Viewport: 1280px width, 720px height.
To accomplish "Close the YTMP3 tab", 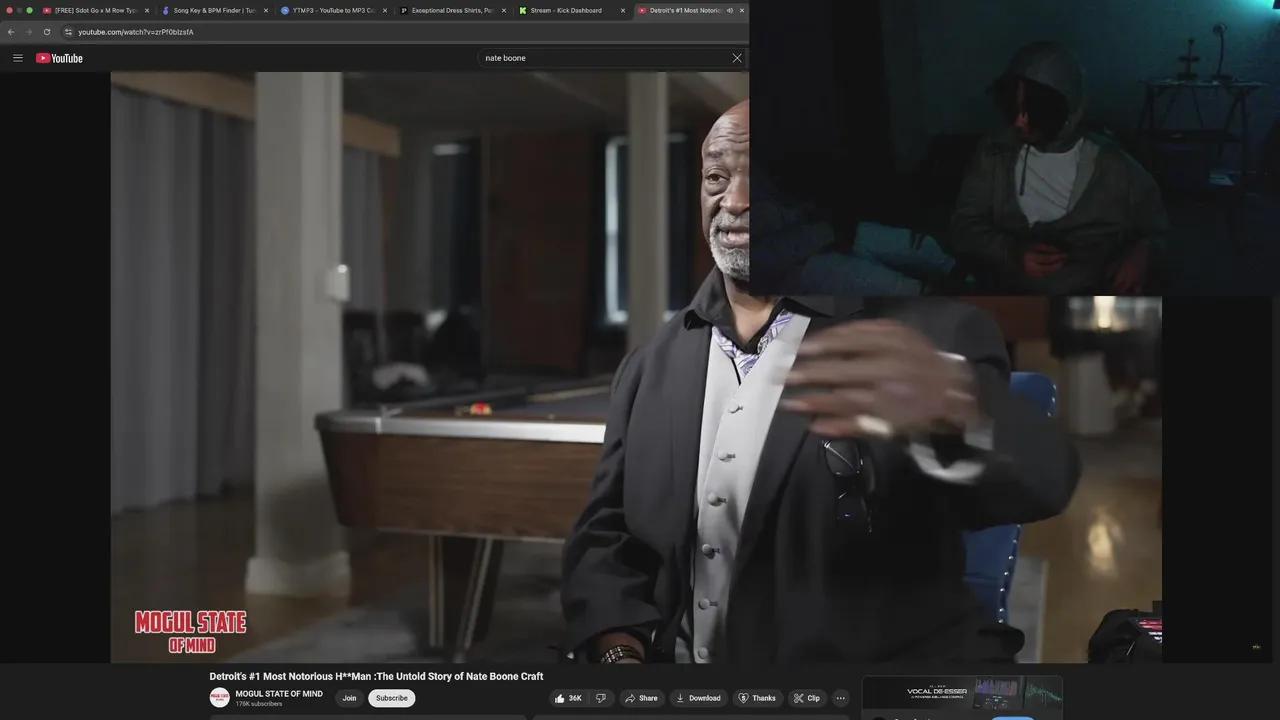I will [x=385, y=10].
